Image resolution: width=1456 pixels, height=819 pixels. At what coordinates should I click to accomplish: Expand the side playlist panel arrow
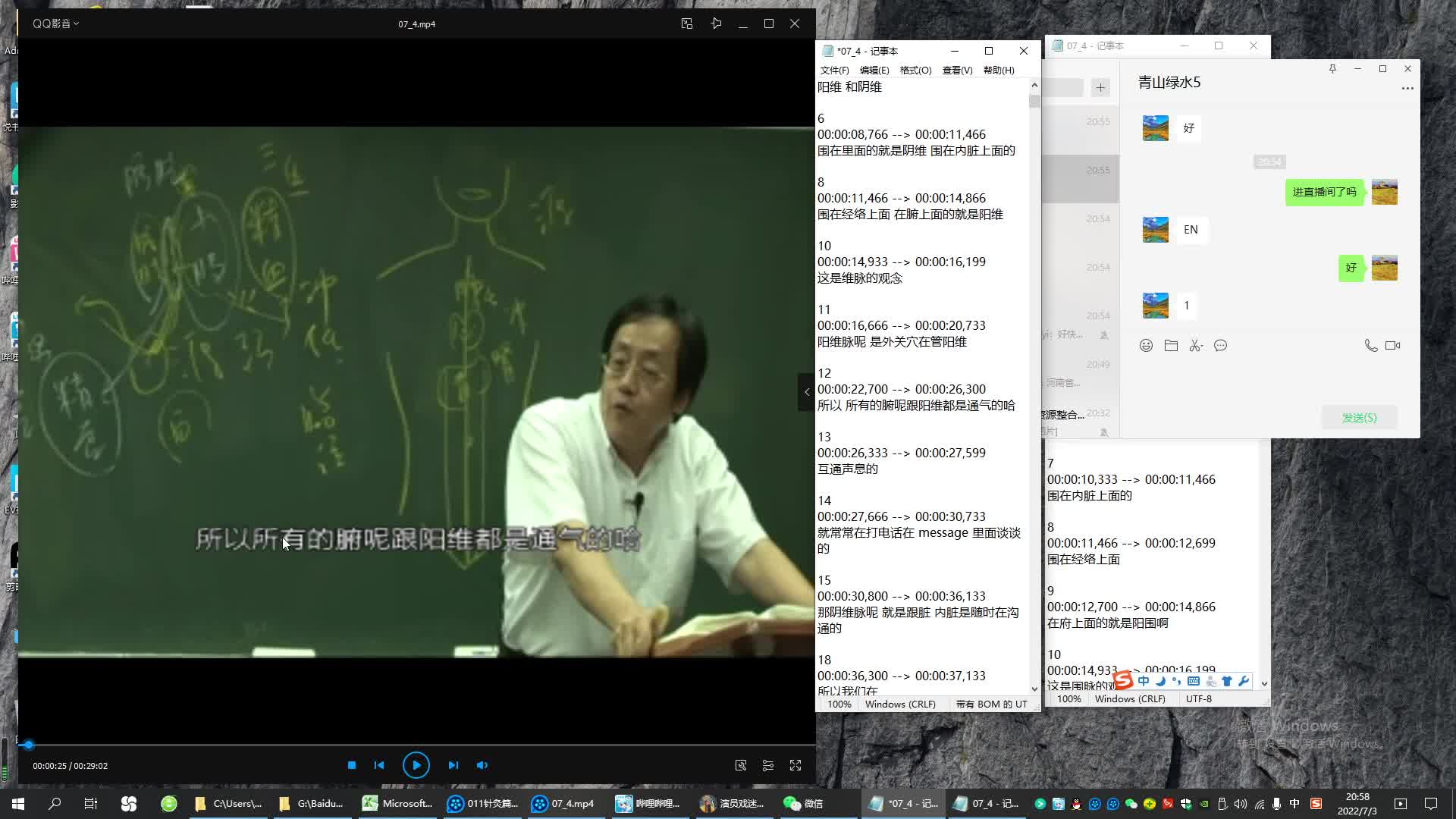point(806,392)
